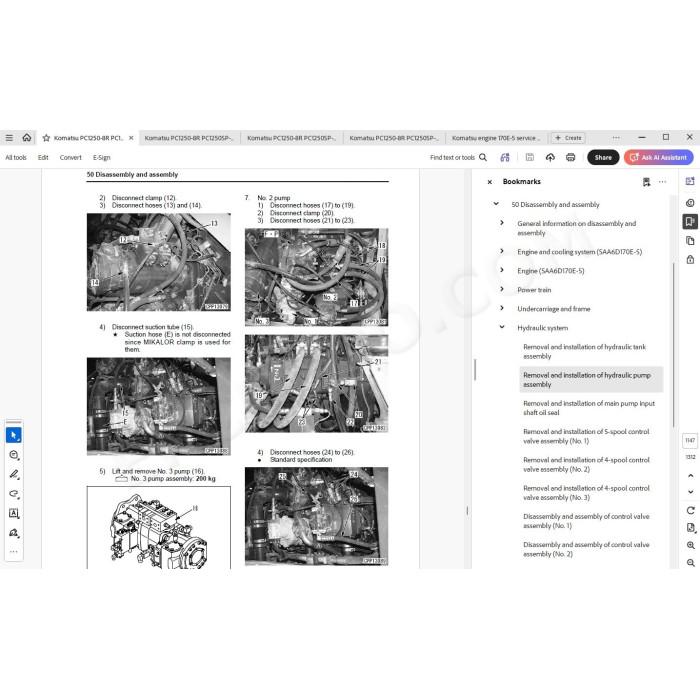
Task: Add a new bookmark icon
Action: (x=646, y=182)
